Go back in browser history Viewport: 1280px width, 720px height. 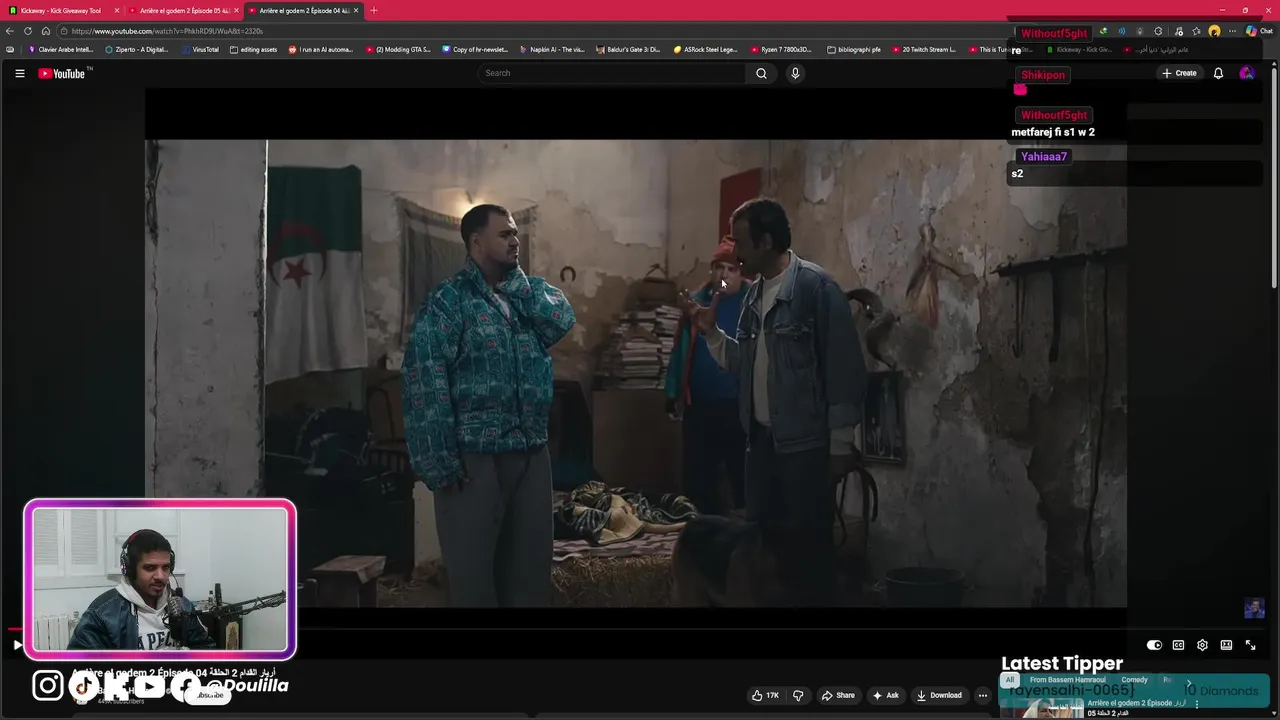(x=10, y=31)
